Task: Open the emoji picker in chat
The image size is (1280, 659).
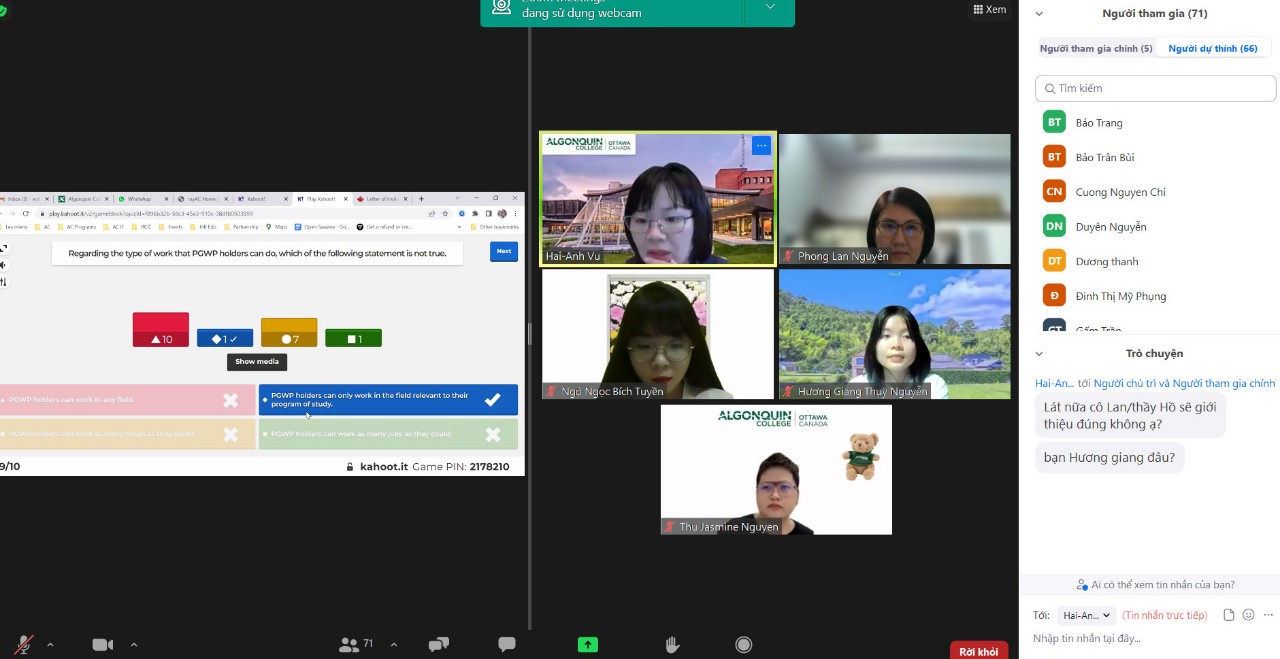Action: coord(1248,615)
